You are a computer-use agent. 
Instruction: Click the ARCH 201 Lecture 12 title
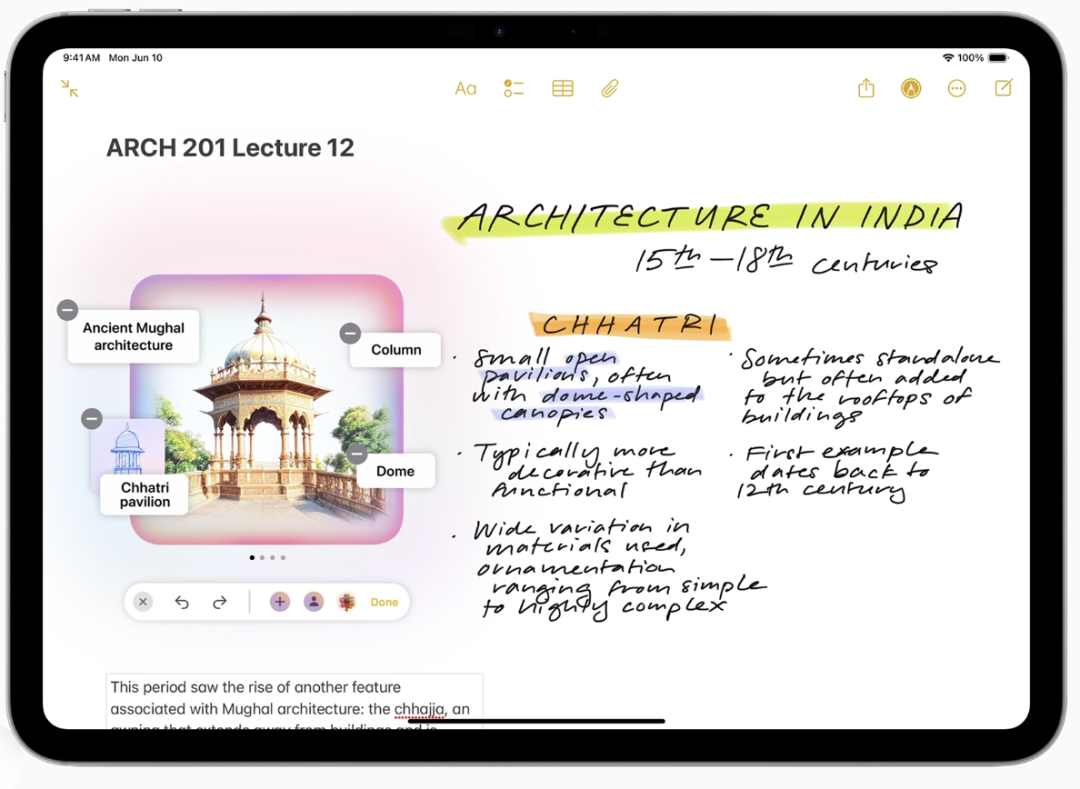230,148
